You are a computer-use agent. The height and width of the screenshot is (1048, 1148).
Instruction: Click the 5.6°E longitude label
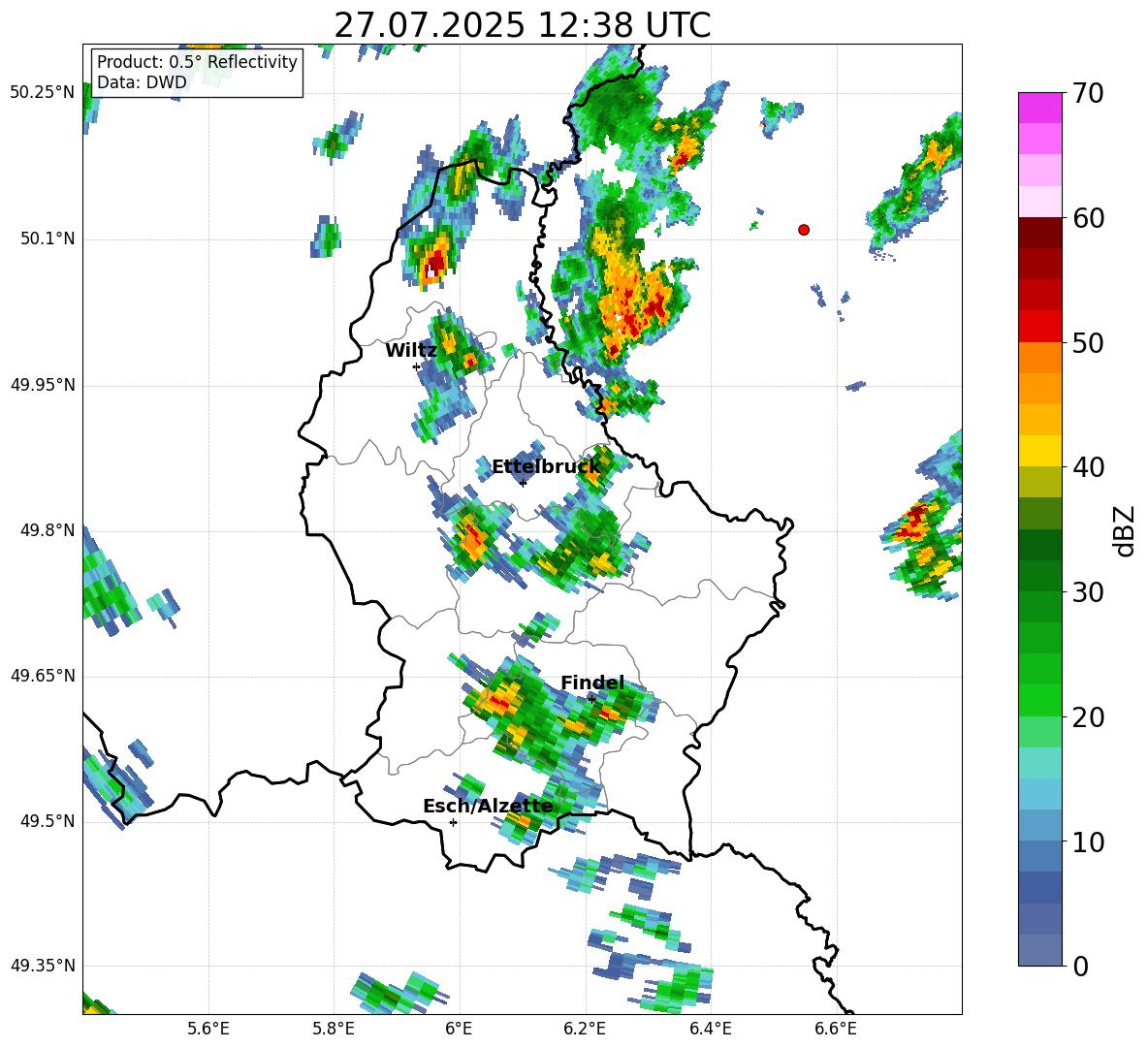pyautogui.click(x=208, y=1029)
